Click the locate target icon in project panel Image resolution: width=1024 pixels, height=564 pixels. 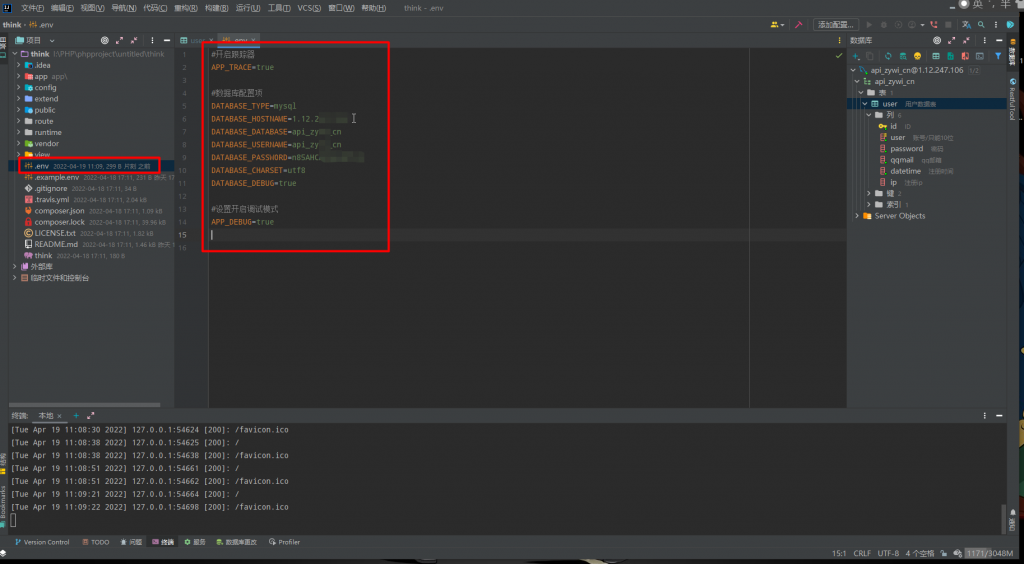click(x=107, y=40)
